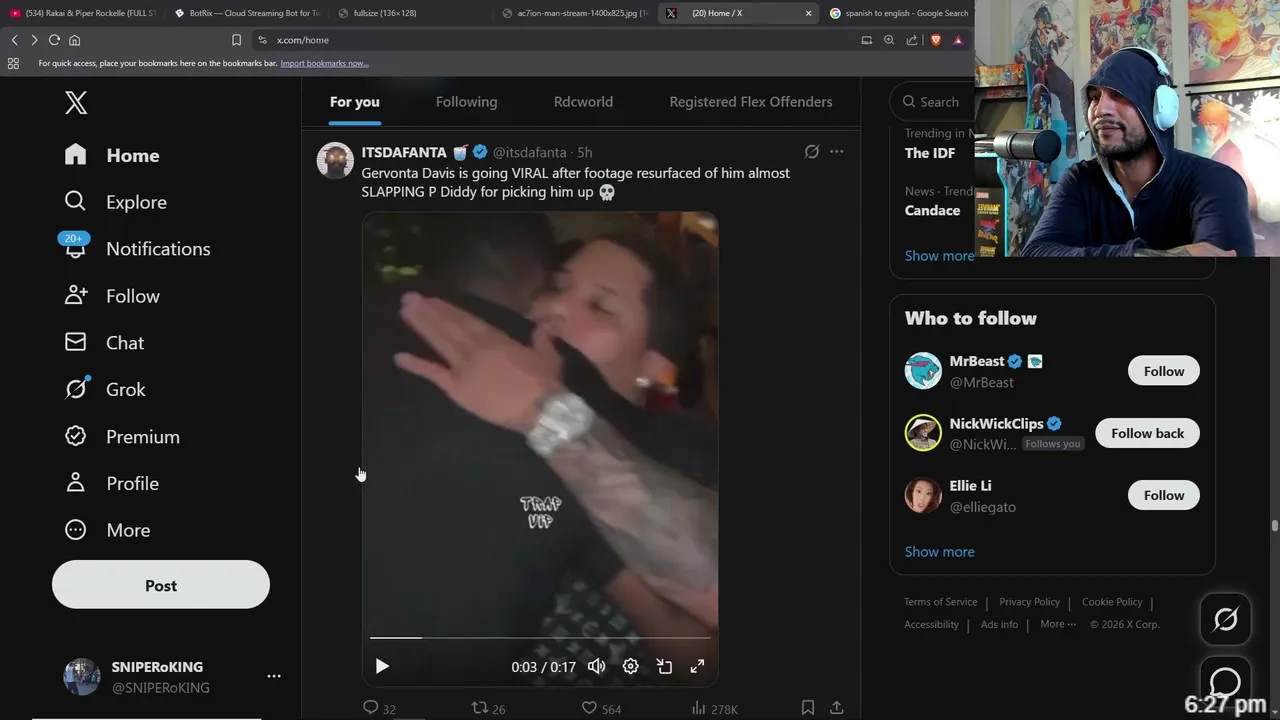Viewport: 1280px width, 720px height.
Task: Switch to the For you tab
Action: pos(355,102)
